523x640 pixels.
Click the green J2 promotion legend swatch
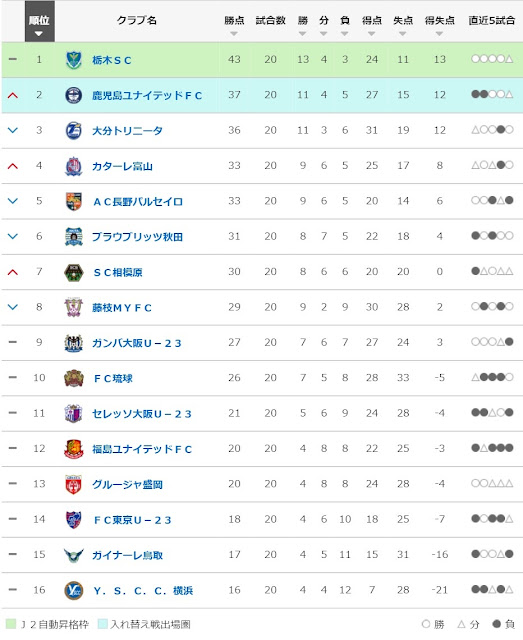click(x=11, y=624)
